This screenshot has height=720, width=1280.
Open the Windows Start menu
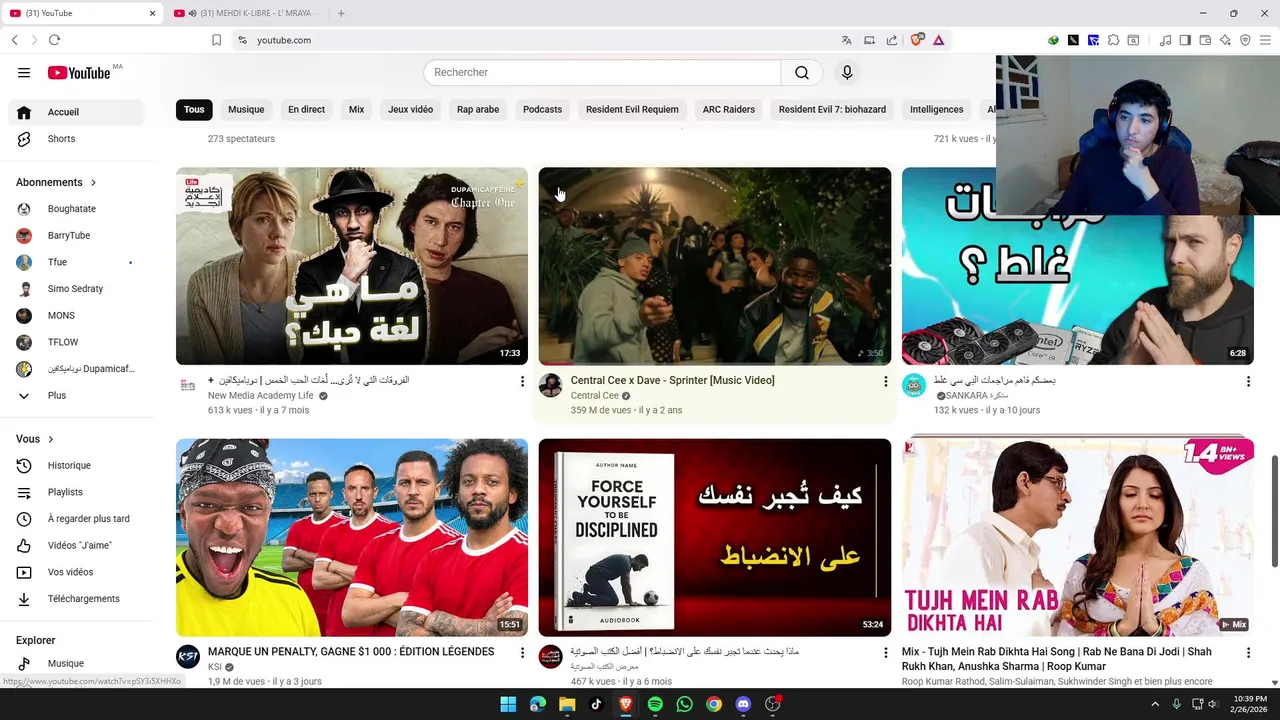pyautogui.click(x=508, y=704)
